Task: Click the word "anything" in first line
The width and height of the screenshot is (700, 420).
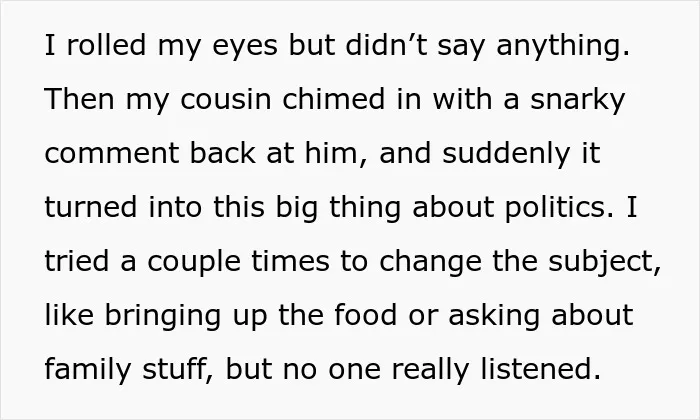Action: pos(559,46)
